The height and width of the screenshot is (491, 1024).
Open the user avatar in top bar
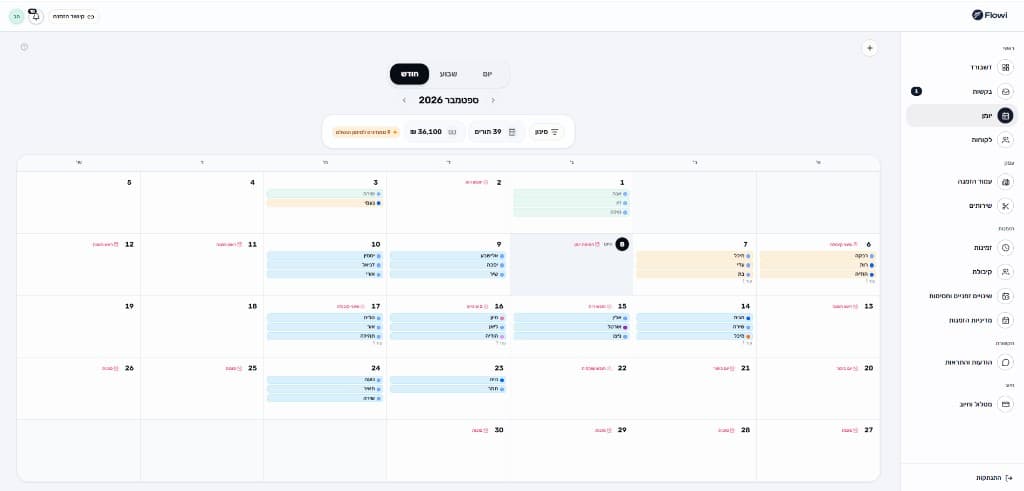pos(16,16)
